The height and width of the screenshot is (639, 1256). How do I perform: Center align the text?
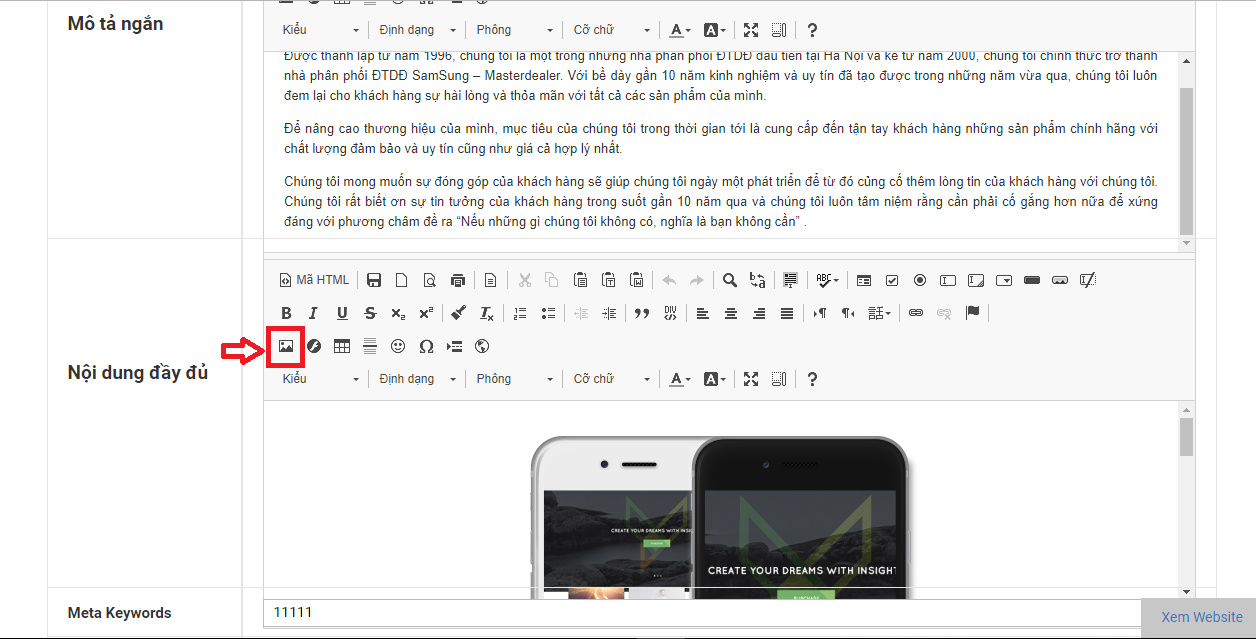point(731,313)
